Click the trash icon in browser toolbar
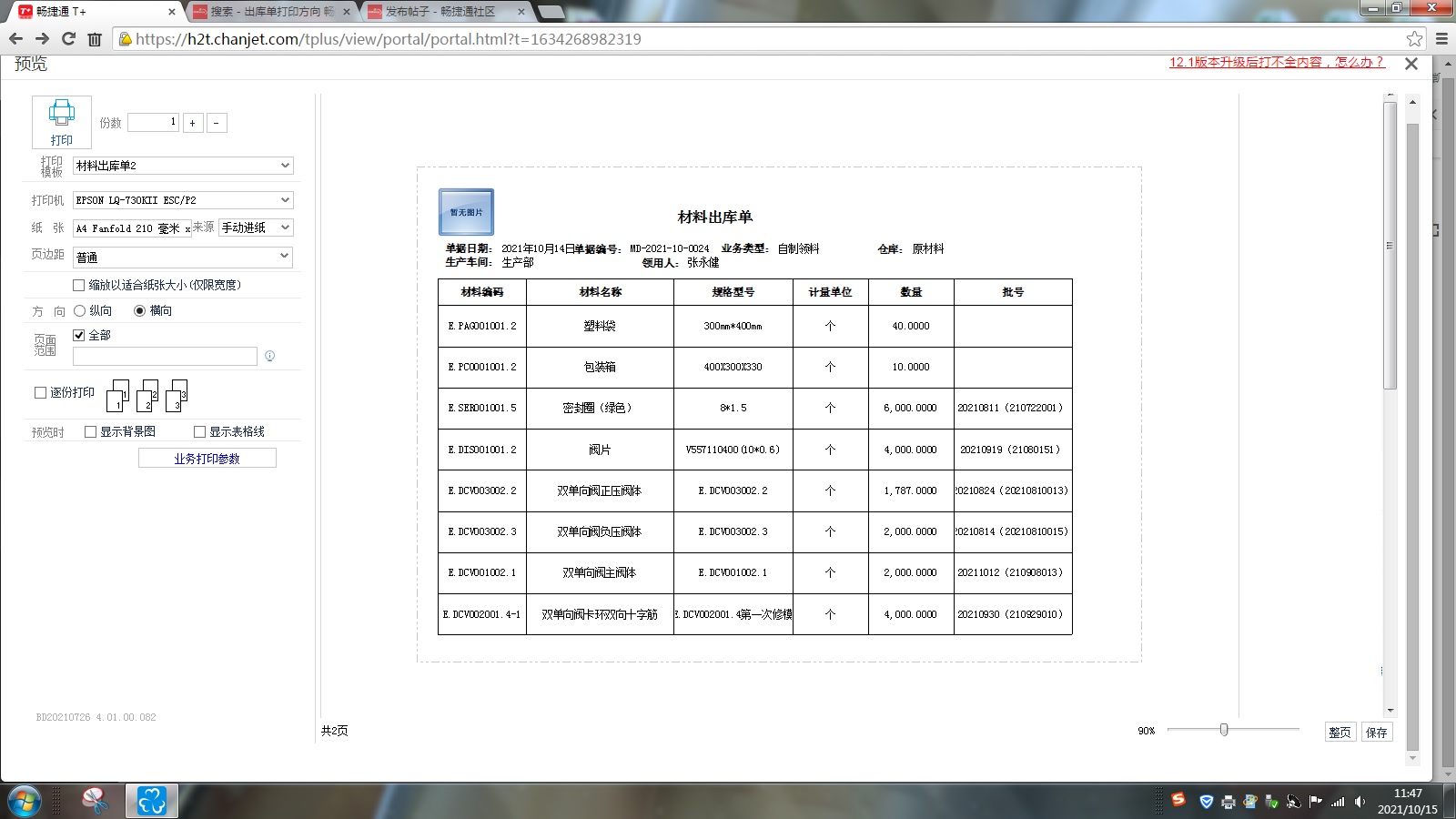This screenshot has height=819, width=1456. click(95, 39)
